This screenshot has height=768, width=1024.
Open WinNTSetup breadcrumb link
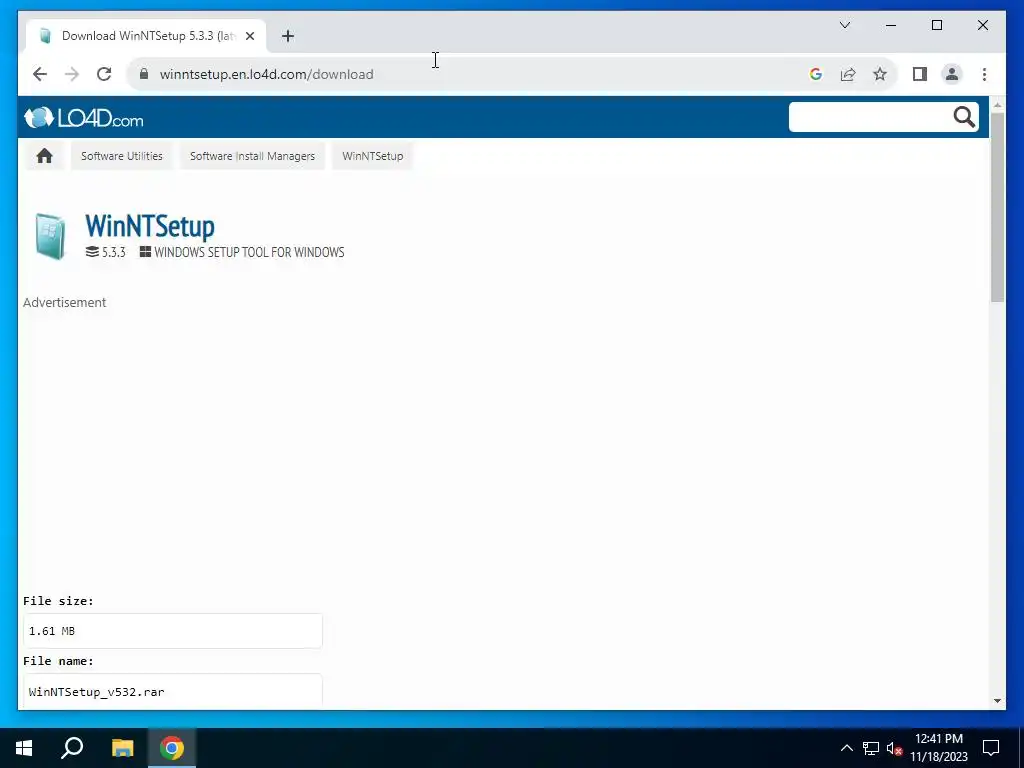(373, 156)
